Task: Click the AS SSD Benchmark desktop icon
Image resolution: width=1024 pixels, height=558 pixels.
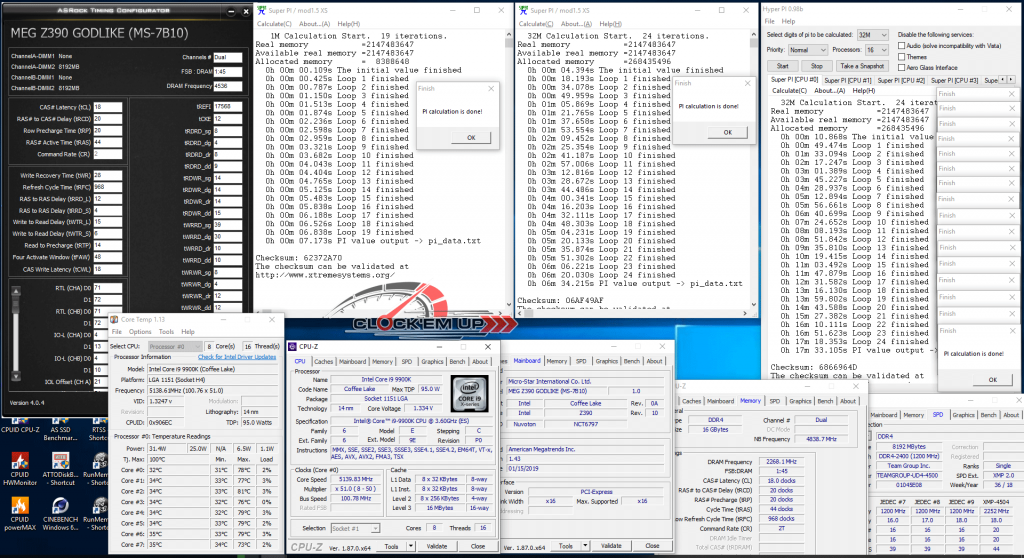Action: coord(60,429)
